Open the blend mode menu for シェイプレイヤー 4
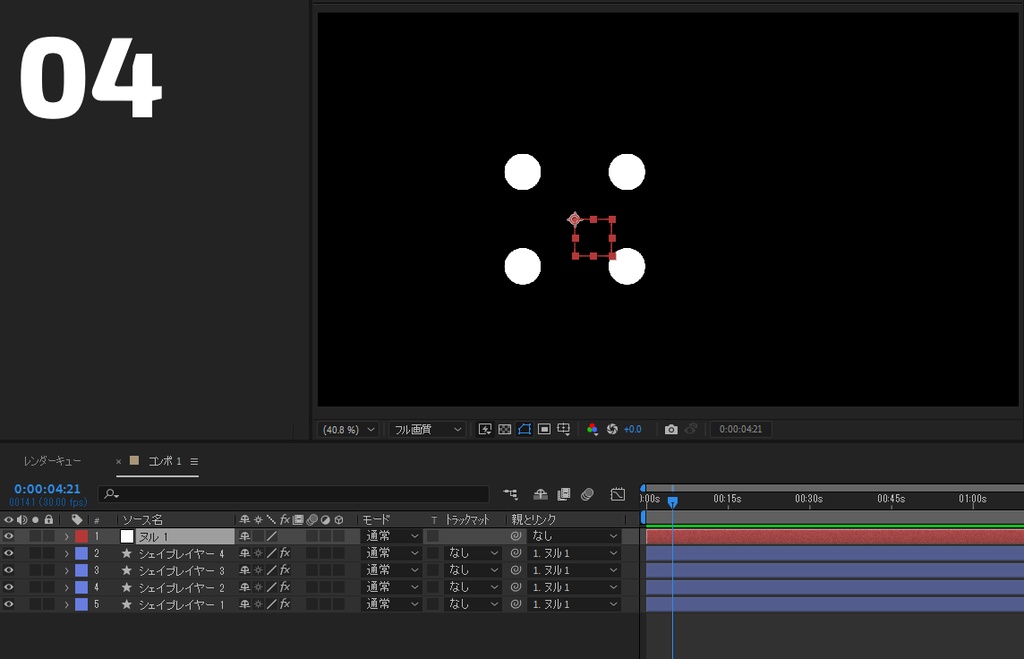This screenshot has height=659, width=1024. click(x=390, y=553)
